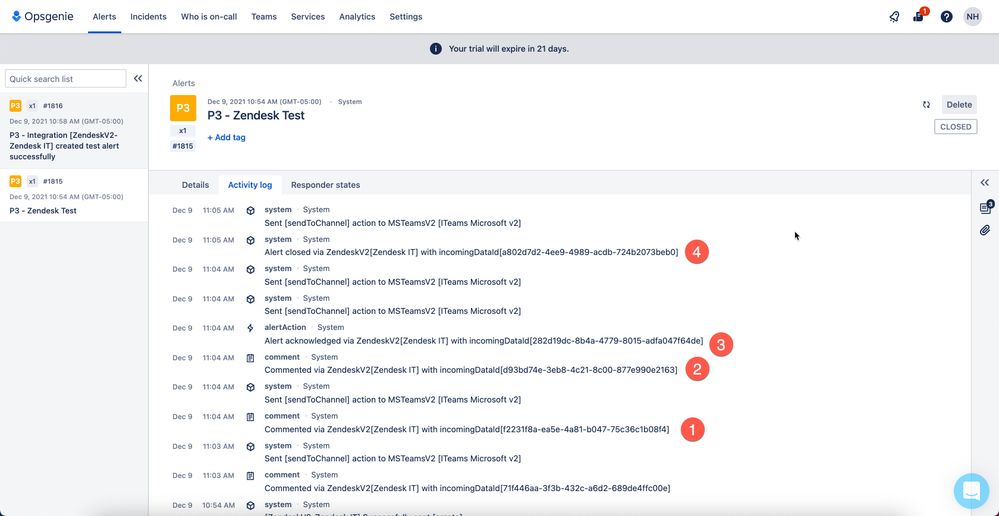Click the CLOSED status badge

(956, 127)
